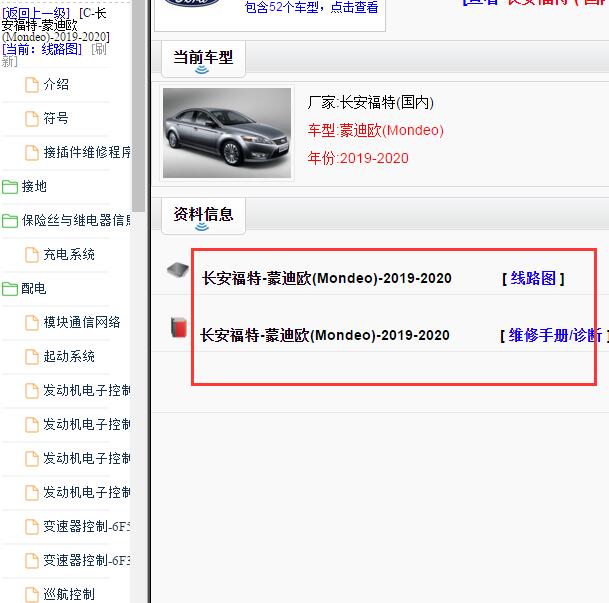This screenshot has height=603, width=609.
Task: Open the 线路图 link
Action: 533,278
